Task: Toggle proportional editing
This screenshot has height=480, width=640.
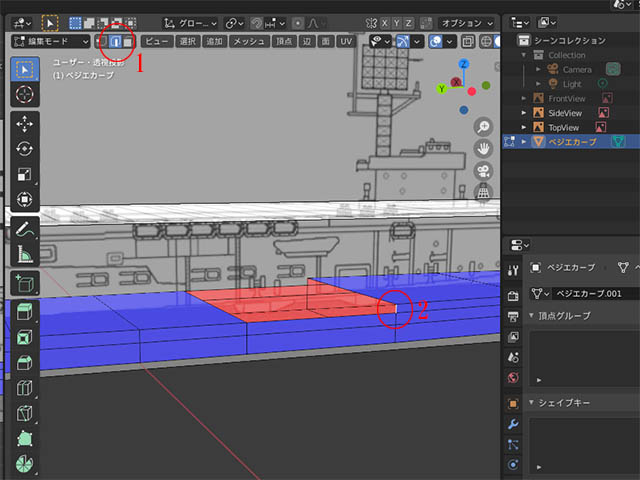Action: click(x=298, y=23)
